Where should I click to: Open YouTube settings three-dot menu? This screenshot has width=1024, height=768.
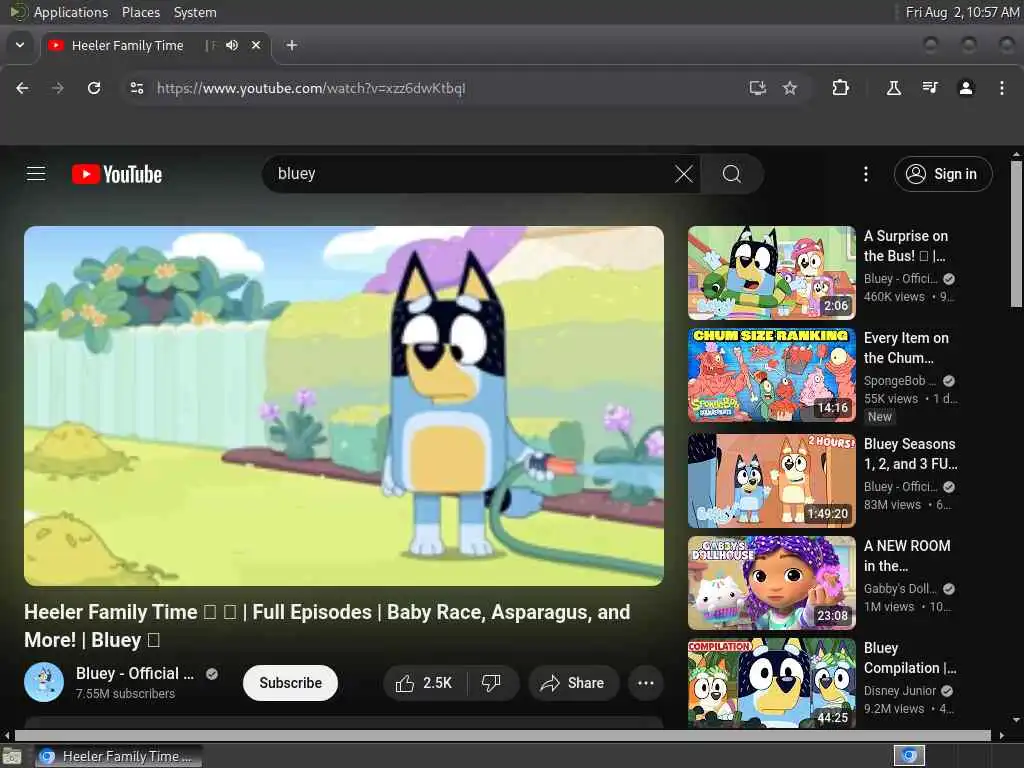click(866, 174)
